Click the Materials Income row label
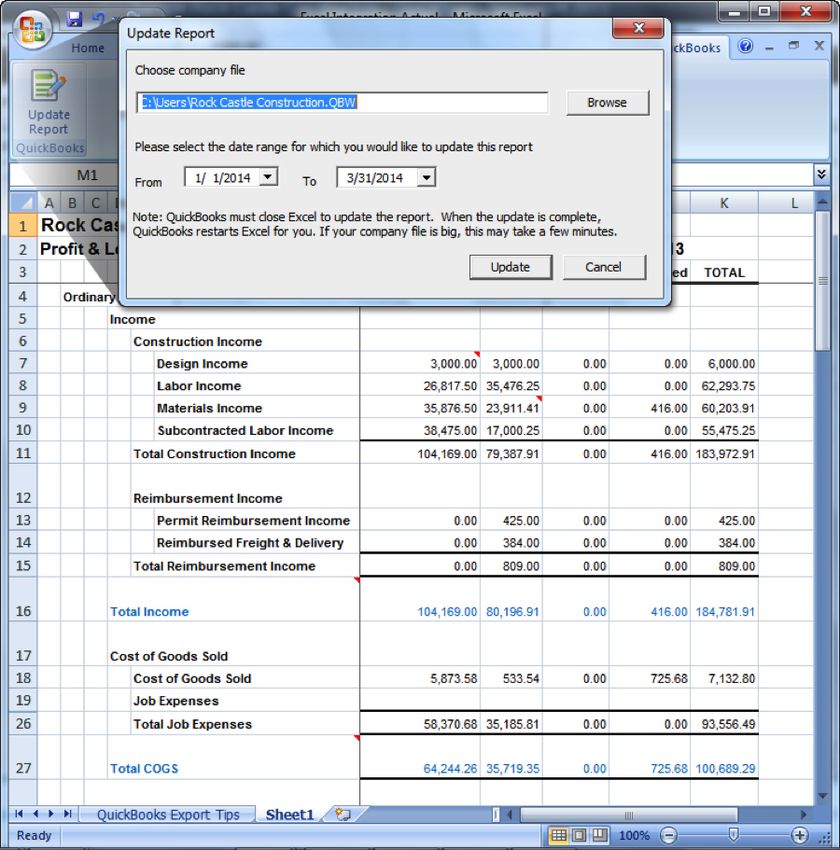Viewport: 840px width, 850px height. [x=209, y=408]
